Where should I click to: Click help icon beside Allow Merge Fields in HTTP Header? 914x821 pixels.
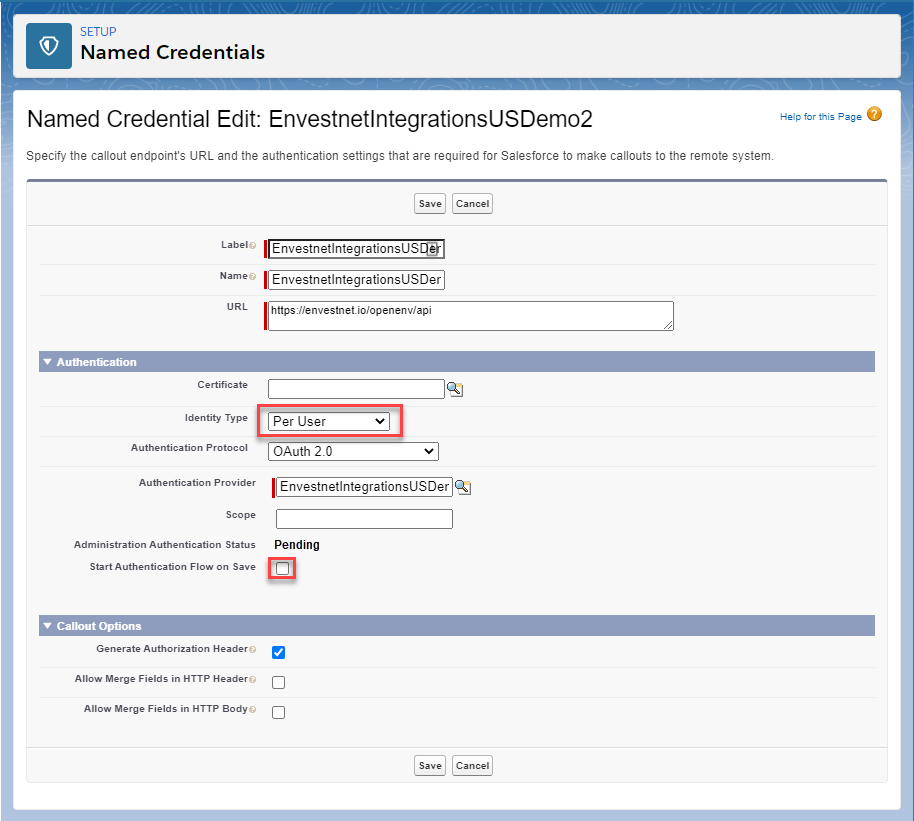tap(252, 679)
